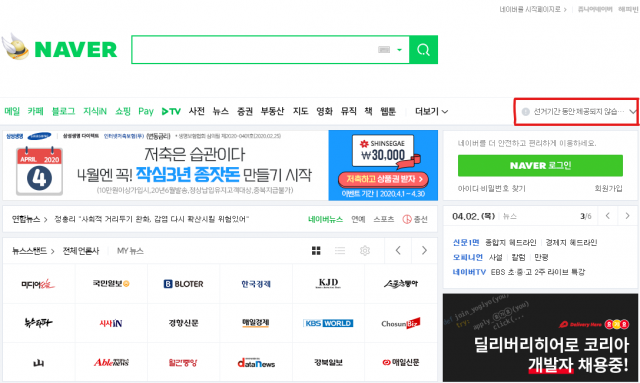Open 연예 news link

click(x=358, y=219)
